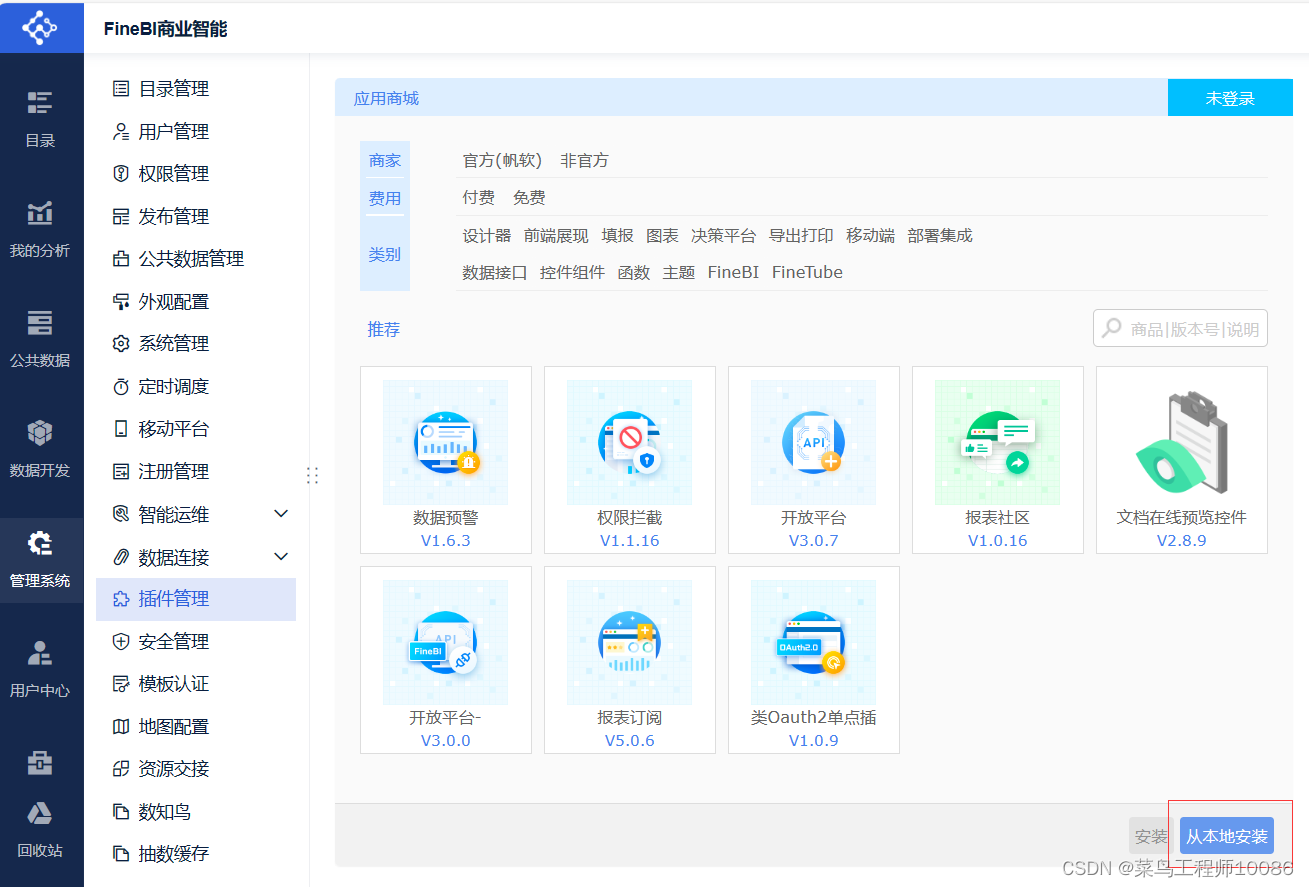Select the 插件管理 puzzle icon

(x=121, y=599)
